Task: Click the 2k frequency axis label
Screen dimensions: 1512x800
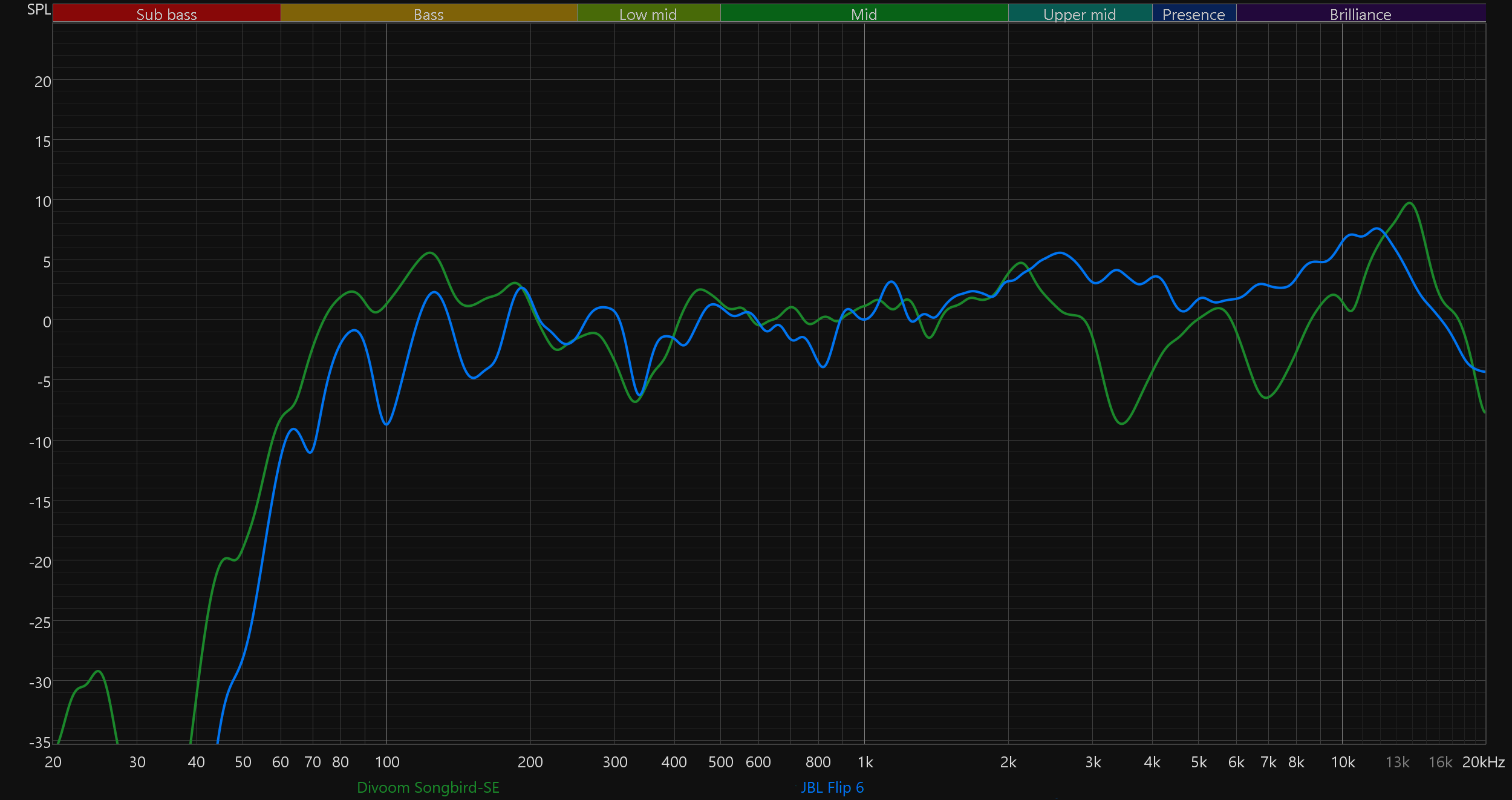Action: click(1008, 762)
